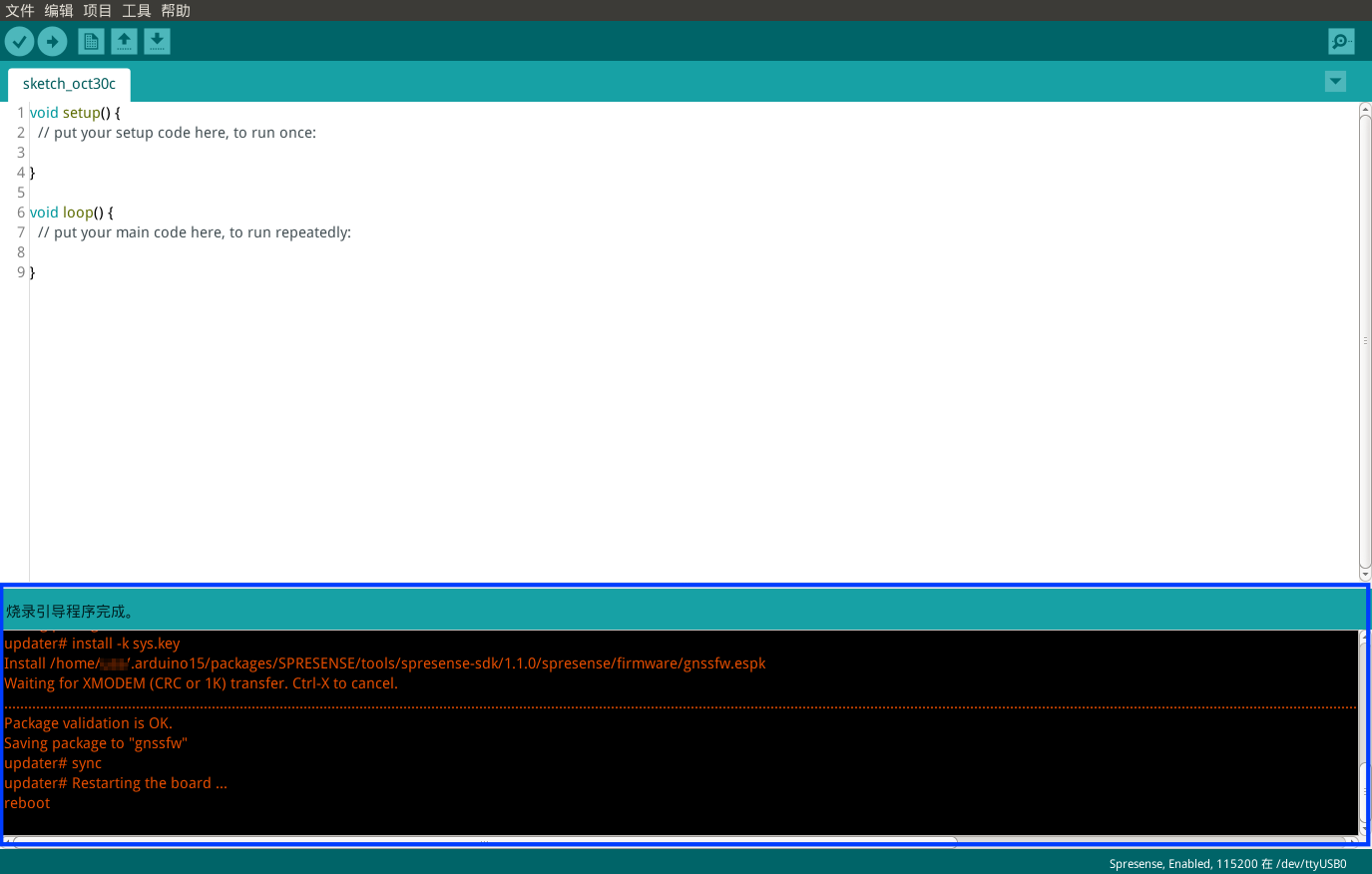Open the 文件 menu
The width and height of the screenshot is (1372, 874).
point(20,11)
